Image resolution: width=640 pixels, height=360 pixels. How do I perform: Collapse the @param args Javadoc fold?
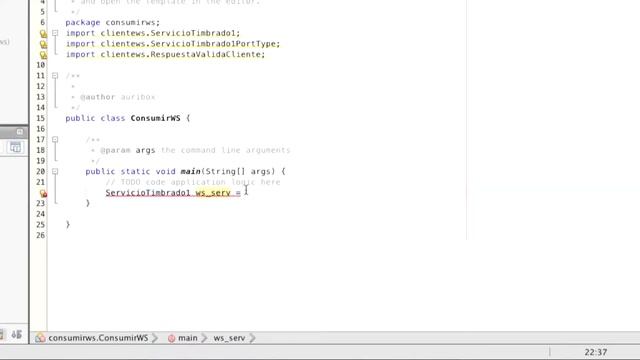click(x=55, y=140)
